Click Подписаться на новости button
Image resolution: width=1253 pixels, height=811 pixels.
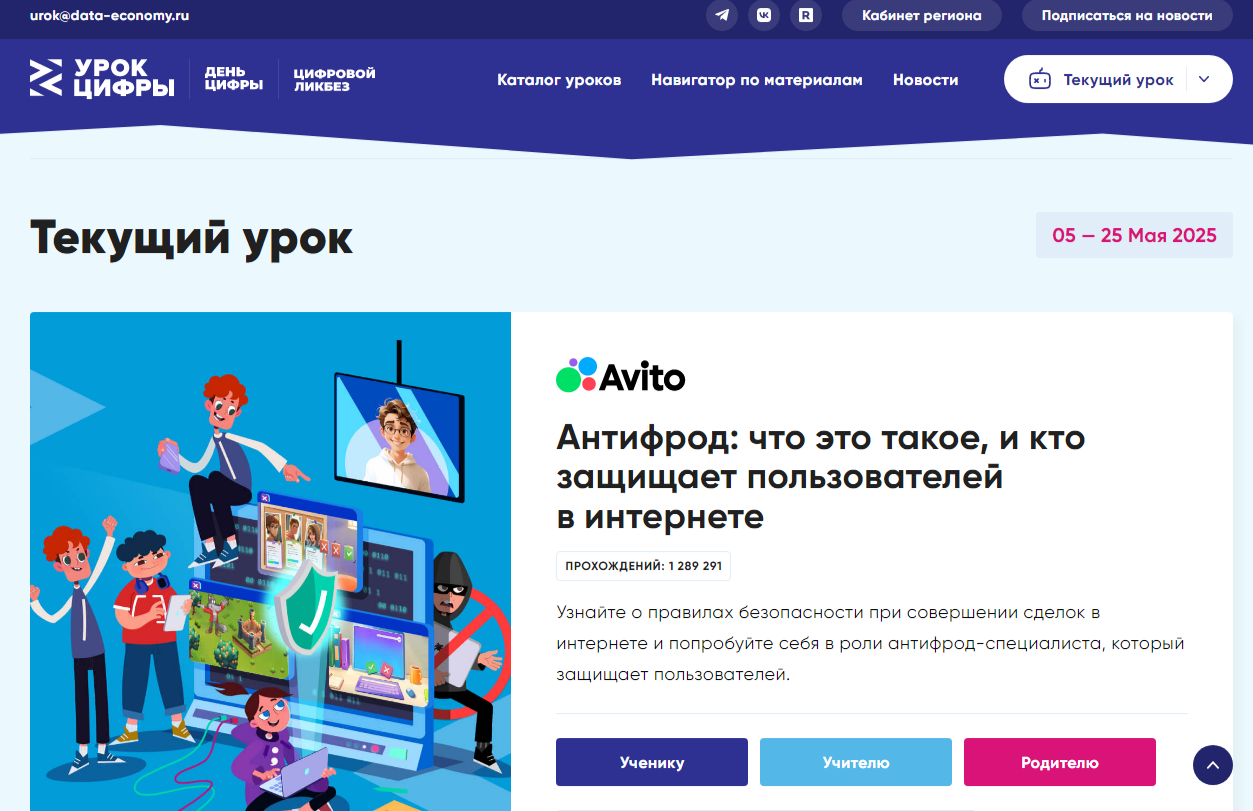1127,16
